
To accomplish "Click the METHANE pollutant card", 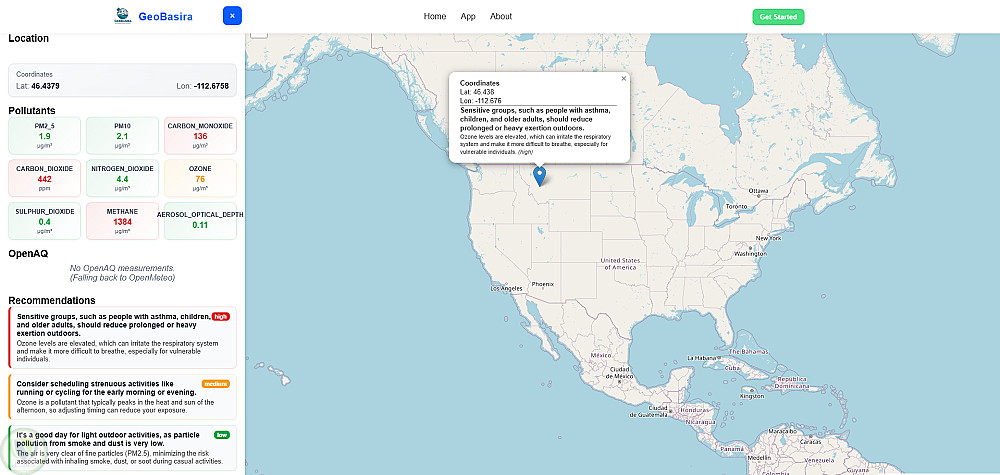I will (x=122, y=221).
